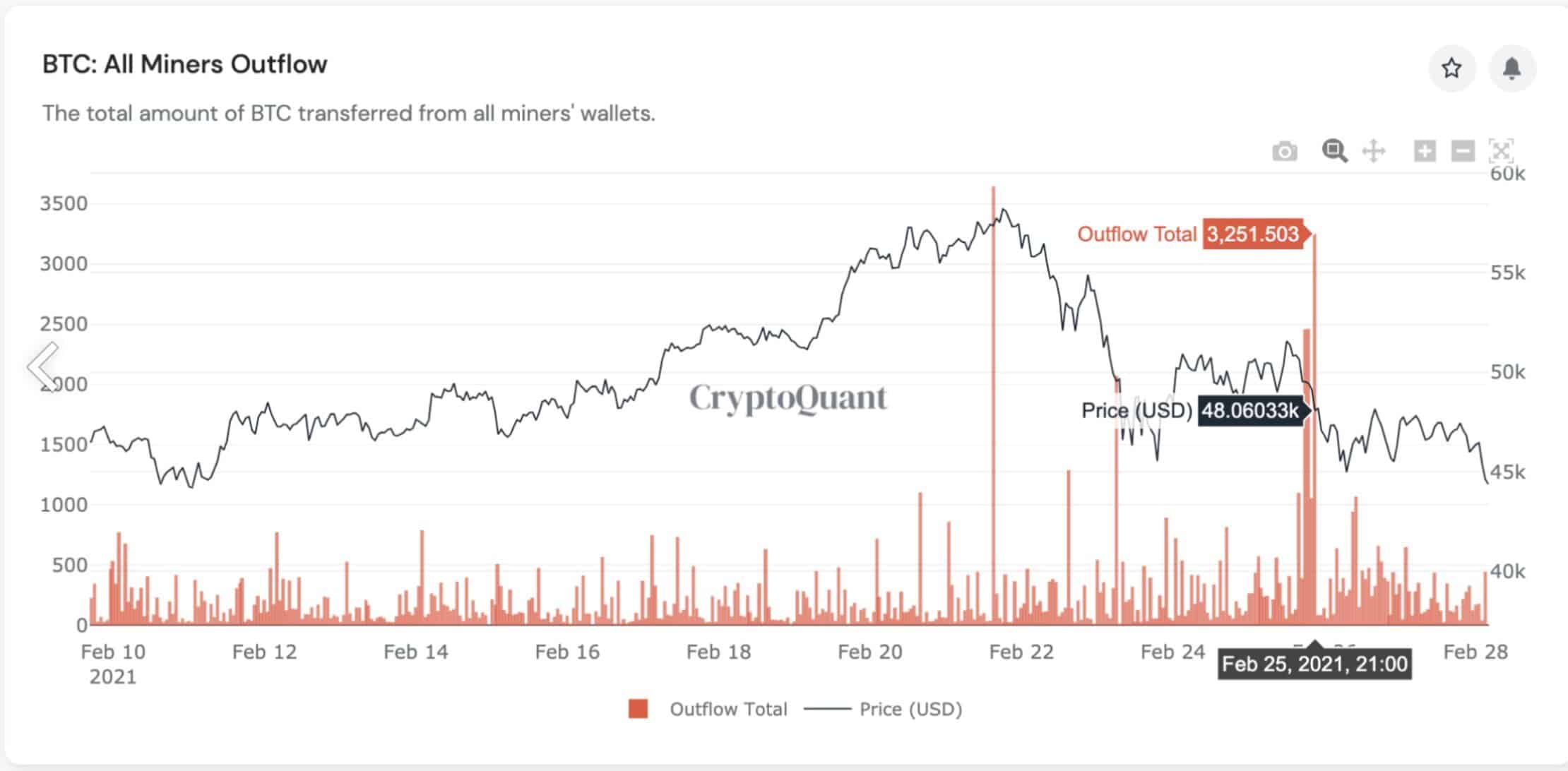Viewport: 1568px width, 771px height.
Task: Activate the pan tool for the chart
Action: pos(1374,150)
